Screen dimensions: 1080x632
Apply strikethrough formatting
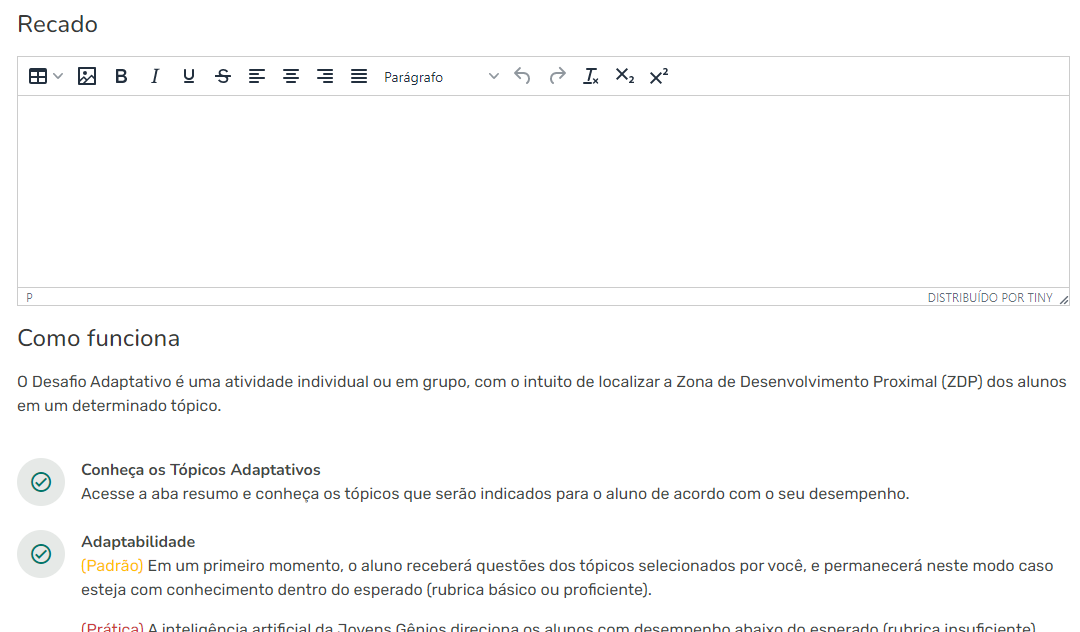click(223, 76)
